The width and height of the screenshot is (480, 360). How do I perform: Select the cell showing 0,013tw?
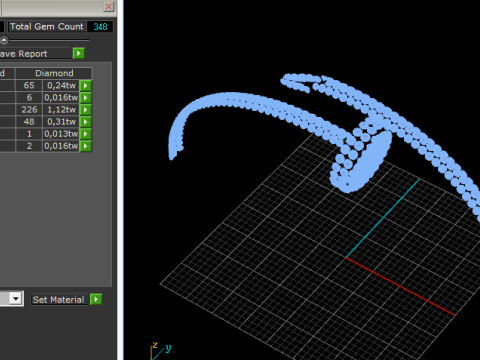click(x=61, y=134)
